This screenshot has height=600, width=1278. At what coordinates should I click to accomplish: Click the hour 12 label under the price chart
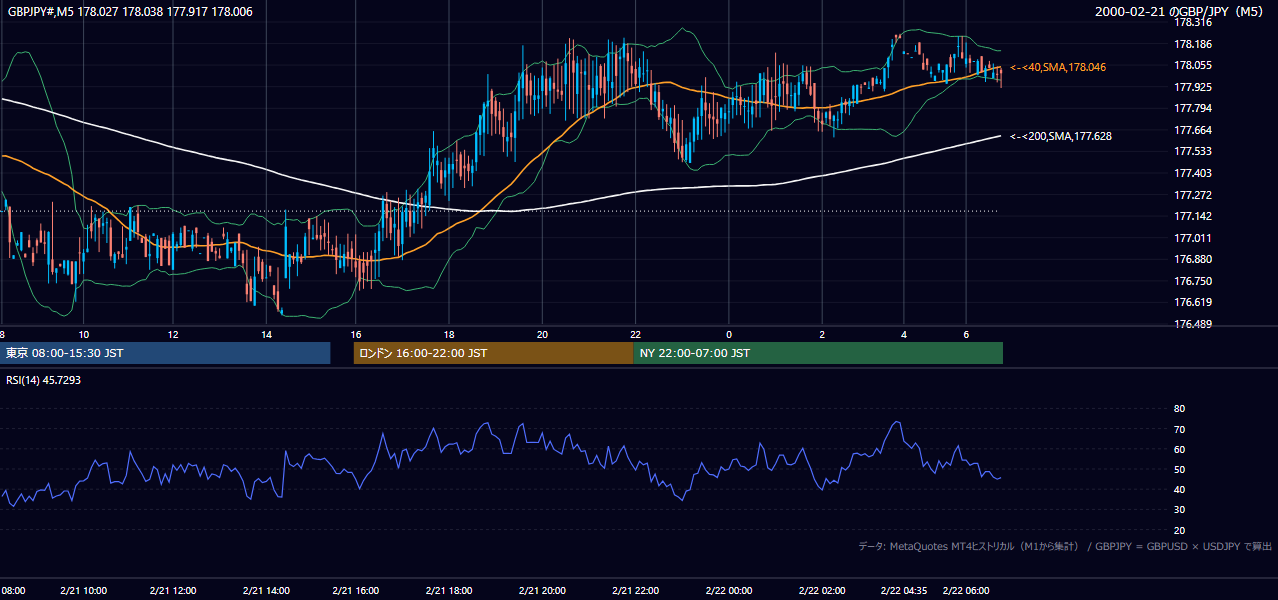[x=173, y=334]
